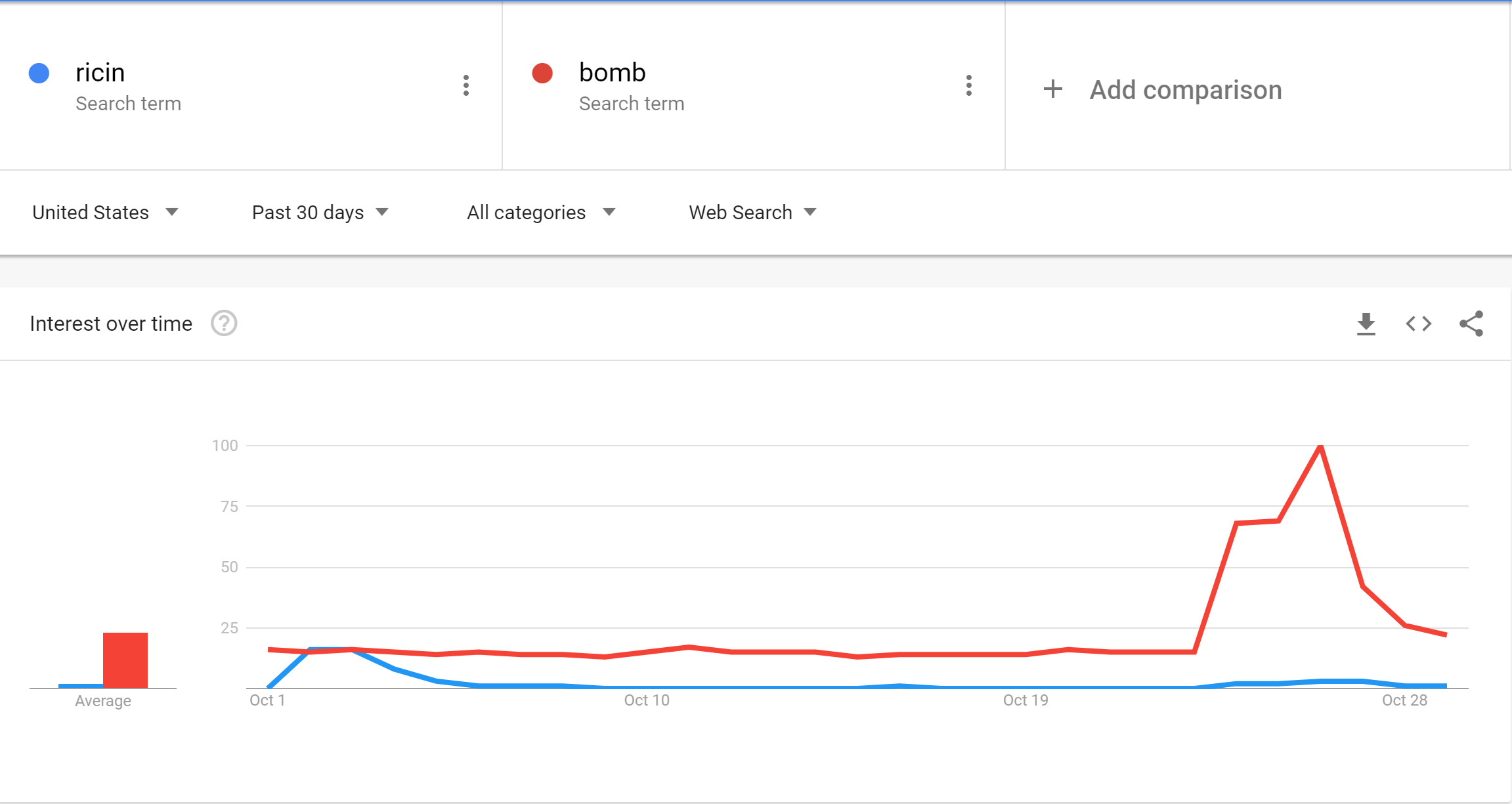Screen dimensions: 1512x804
Task: Open the ricin term options menu
Action: 465,85
